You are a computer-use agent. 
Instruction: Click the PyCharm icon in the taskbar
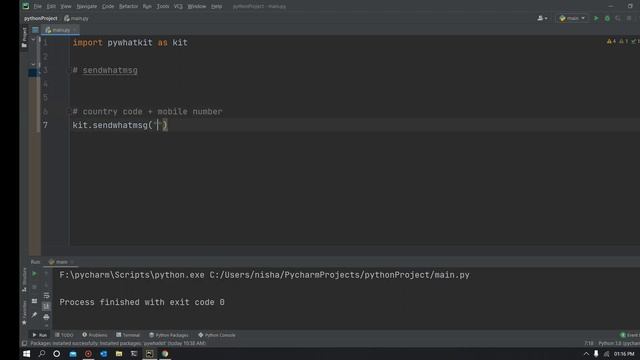pyautogui.click(x=149, y=354)
